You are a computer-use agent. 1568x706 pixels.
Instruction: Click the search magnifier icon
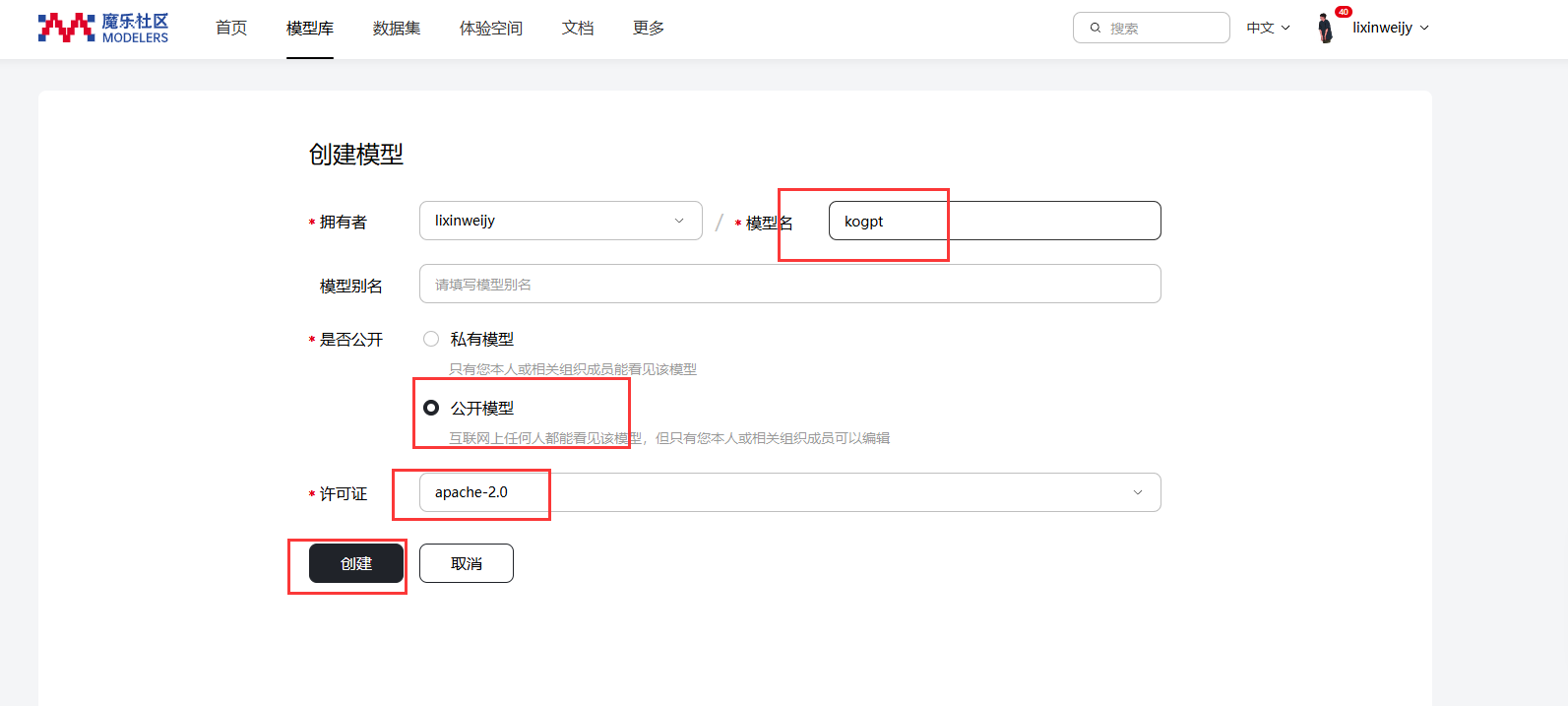1095,28
